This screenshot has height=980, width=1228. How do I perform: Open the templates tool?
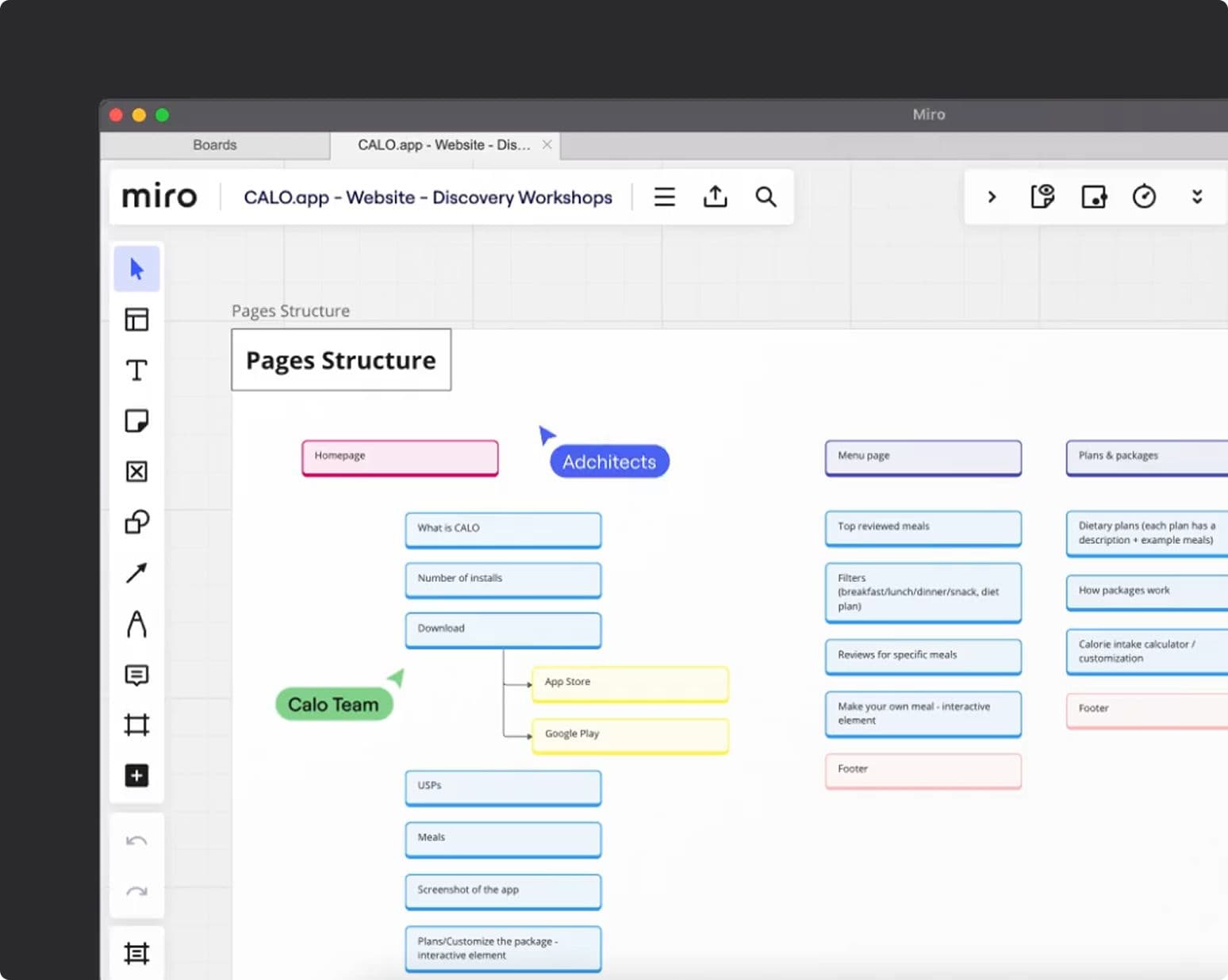[x=136, y=320]
